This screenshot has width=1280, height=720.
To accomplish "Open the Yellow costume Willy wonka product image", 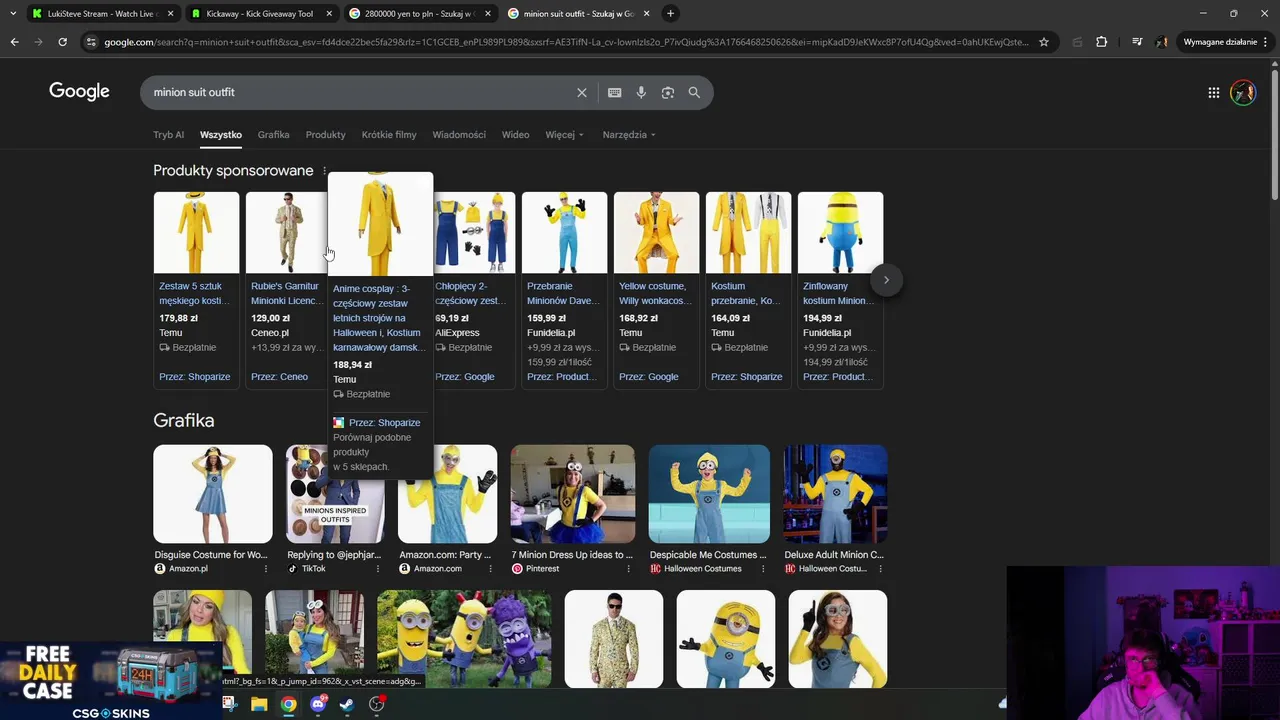I will (656, 232).
